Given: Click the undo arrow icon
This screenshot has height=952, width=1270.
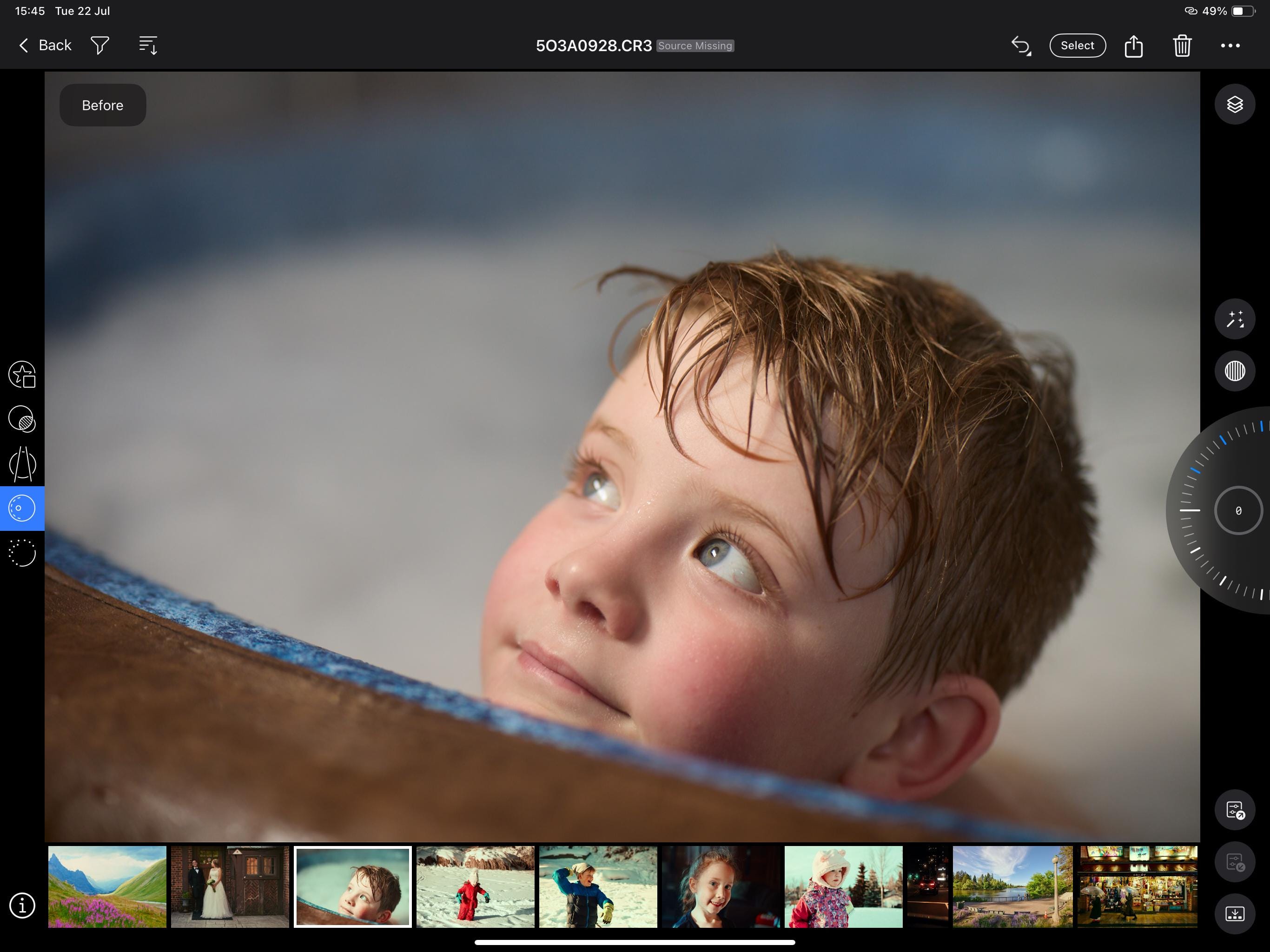Looking at the screenshot, I should coord(1021,46).
